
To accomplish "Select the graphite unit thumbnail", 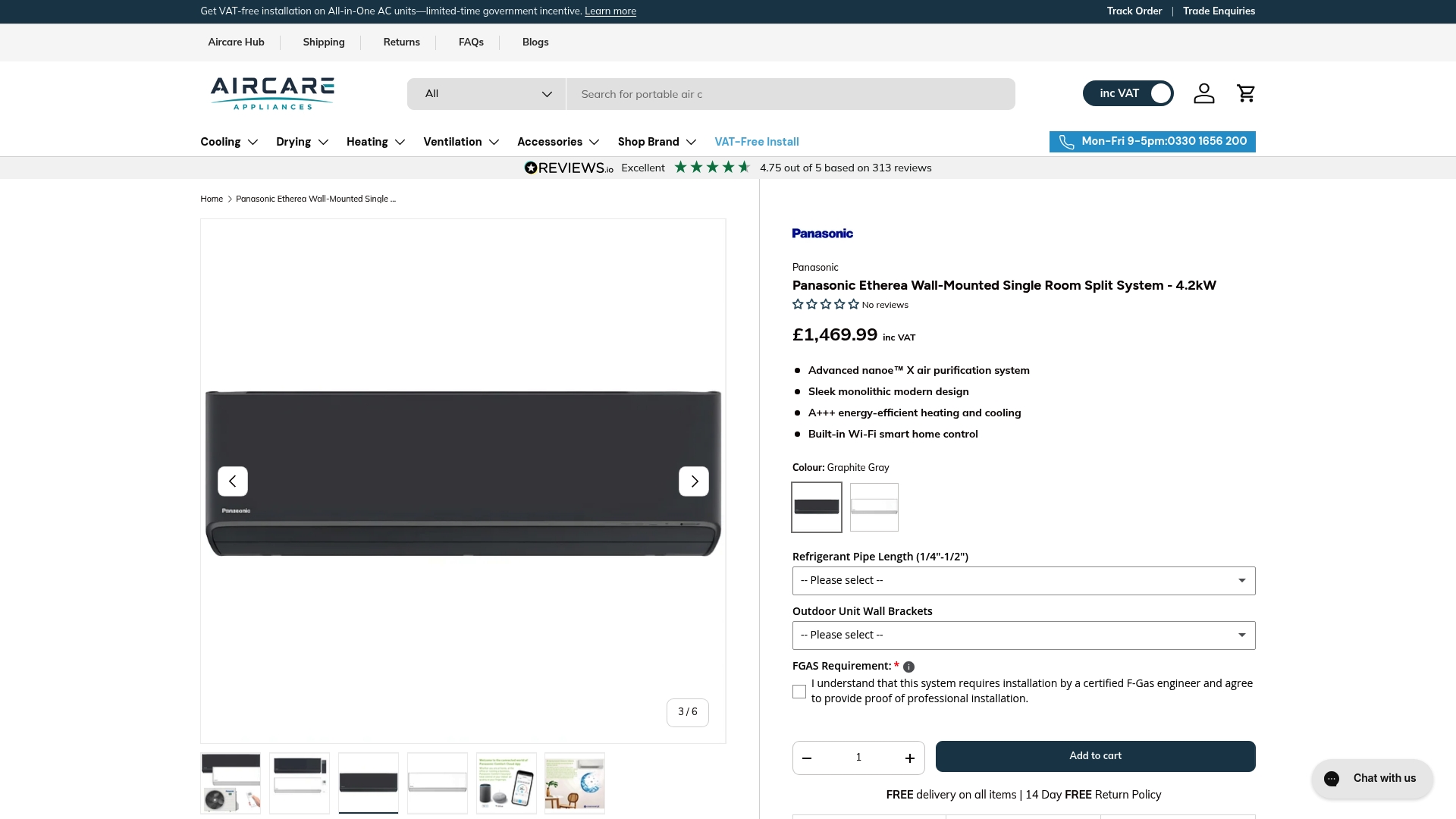I will point(369,783).
